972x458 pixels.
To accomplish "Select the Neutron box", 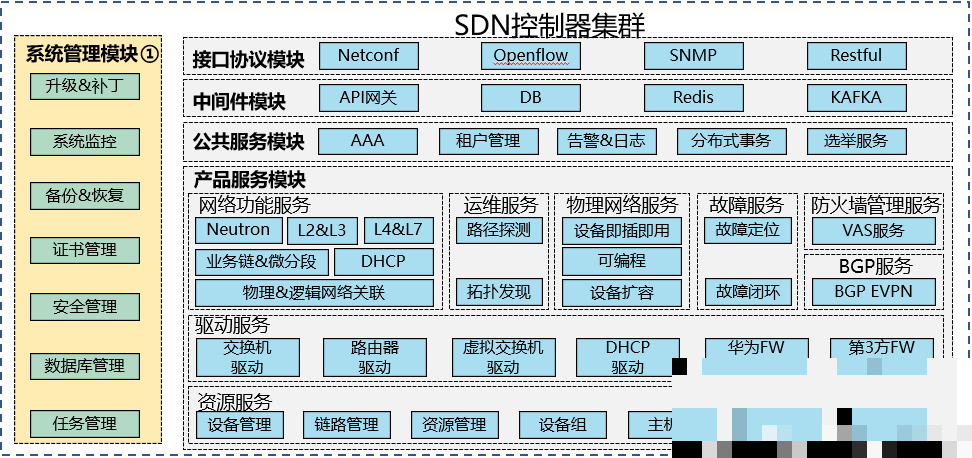I will [x=239, y=231].
